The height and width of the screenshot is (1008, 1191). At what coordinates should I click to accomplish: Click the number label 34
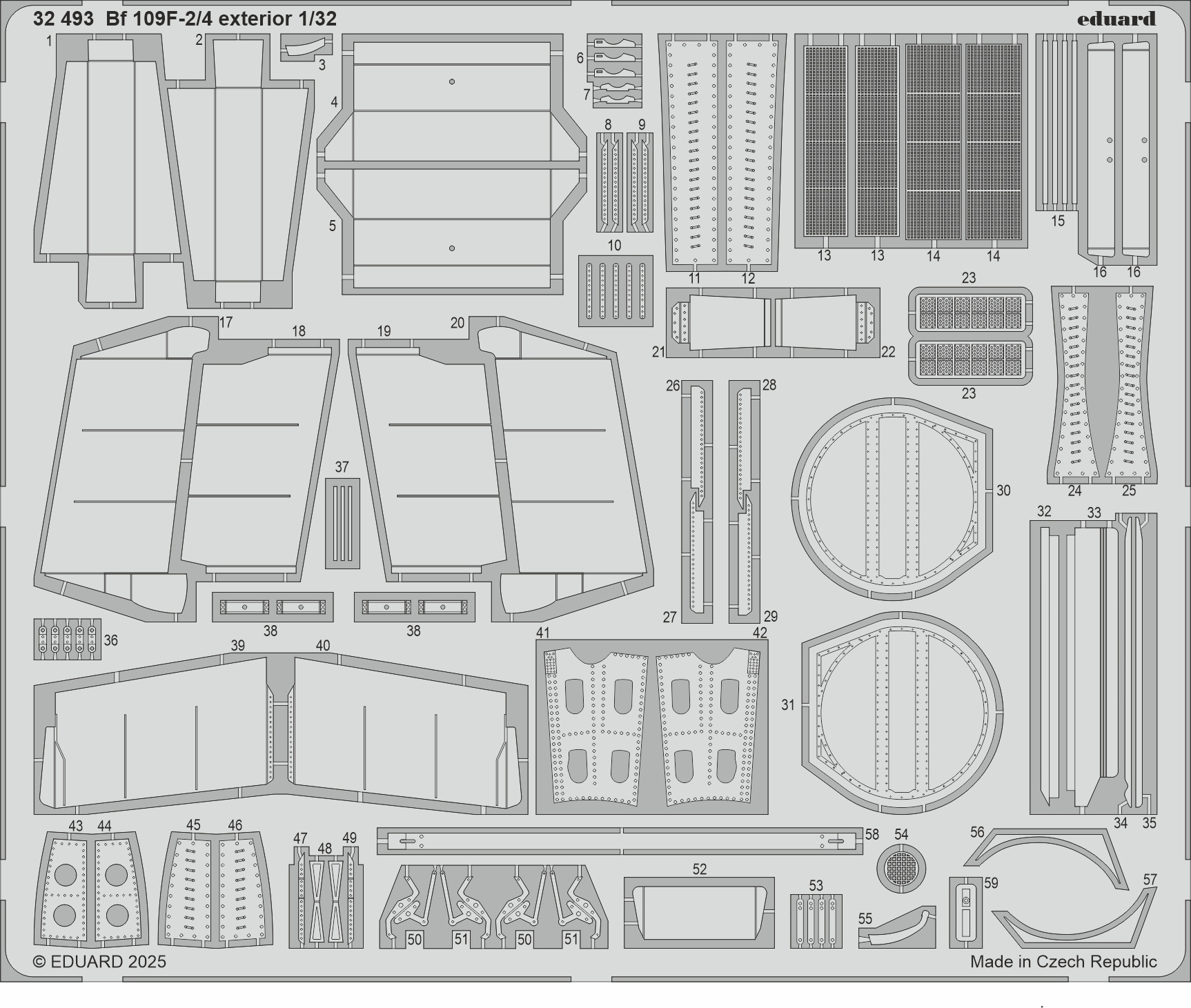pyautogui.click(x=1121, y=823)
